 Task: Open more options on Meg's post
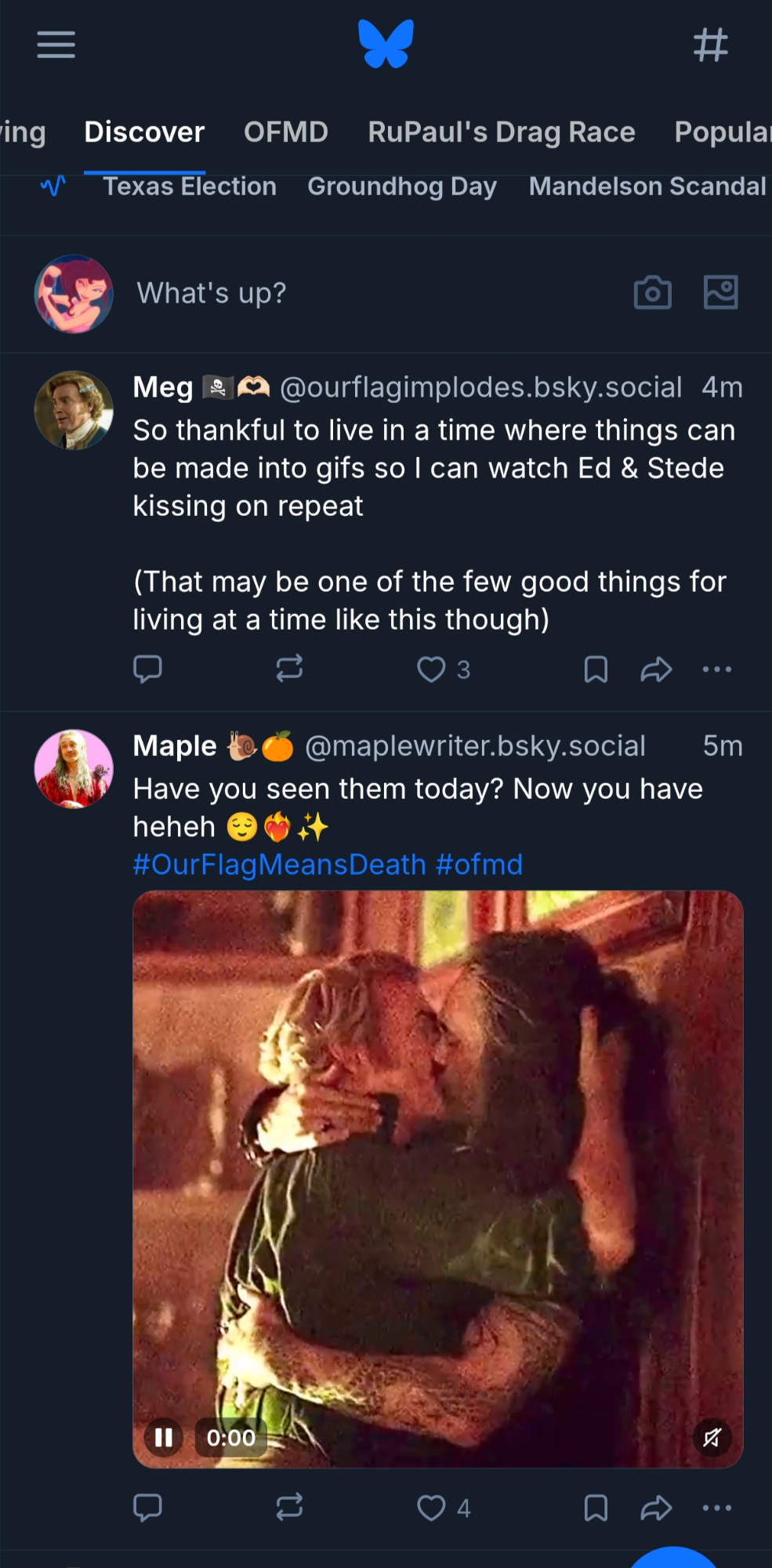716,669
